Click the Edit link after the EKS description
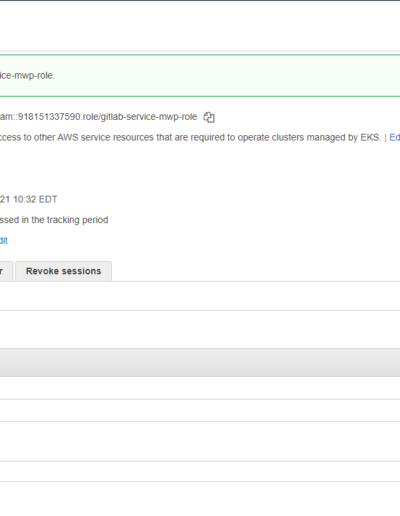The height and width of the screenshot is (516, 400). (395, 137)
